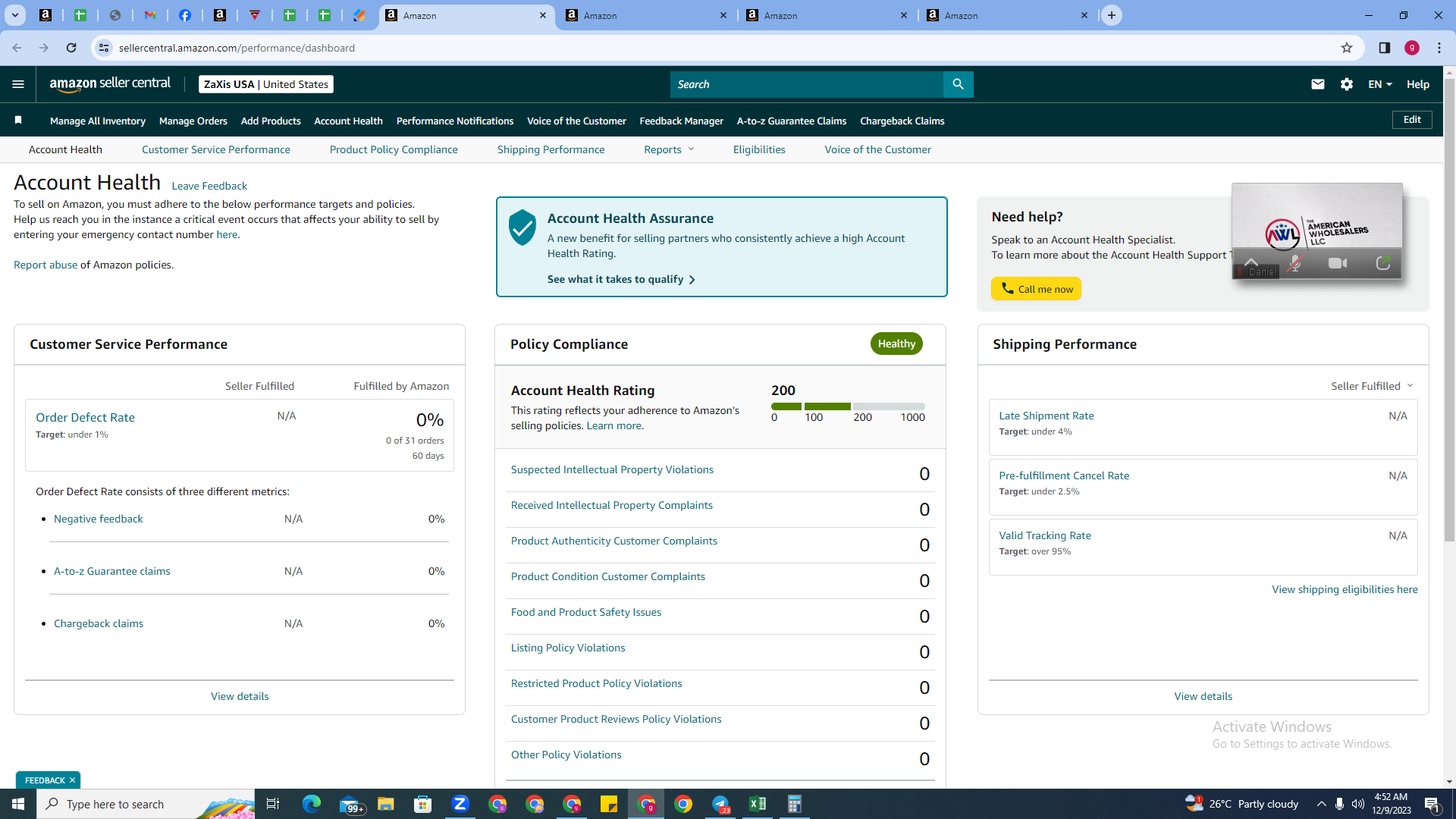Screen dimensions: 1456x819
Task: Click the Healthy status badge
Action: point(896,344)
